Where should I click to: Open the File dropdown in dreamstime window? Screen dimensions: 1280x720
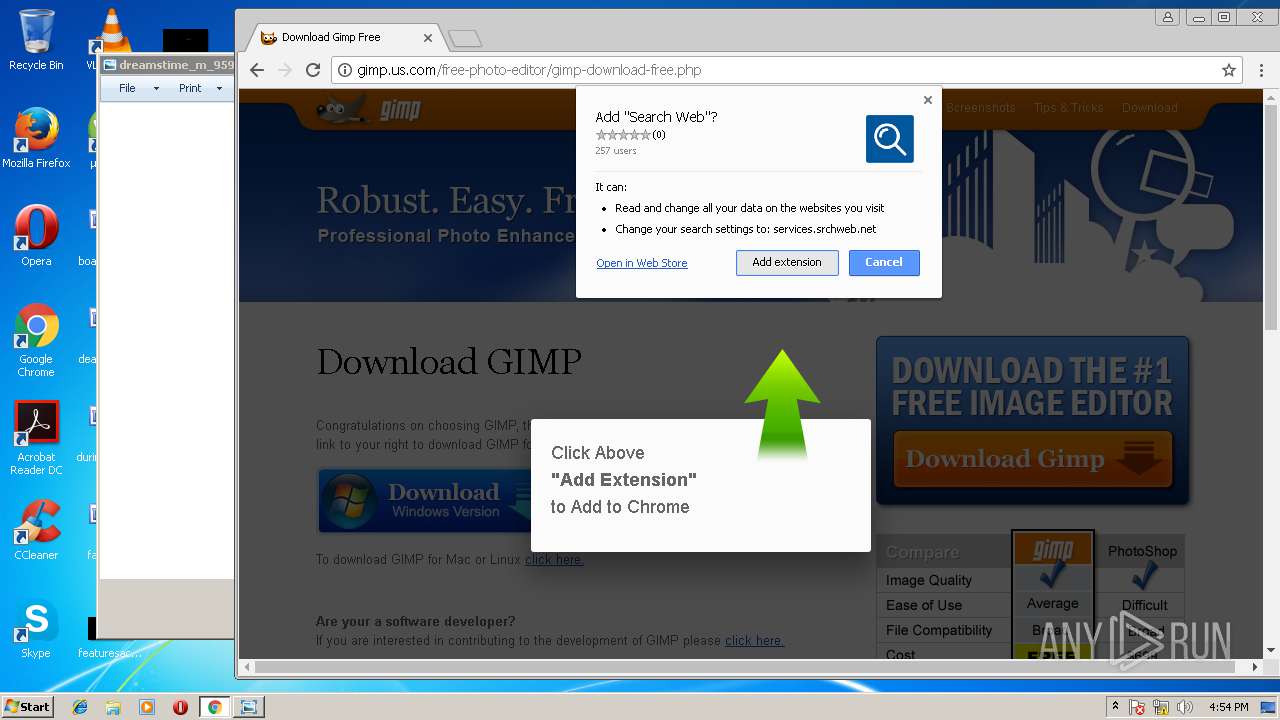138,88
